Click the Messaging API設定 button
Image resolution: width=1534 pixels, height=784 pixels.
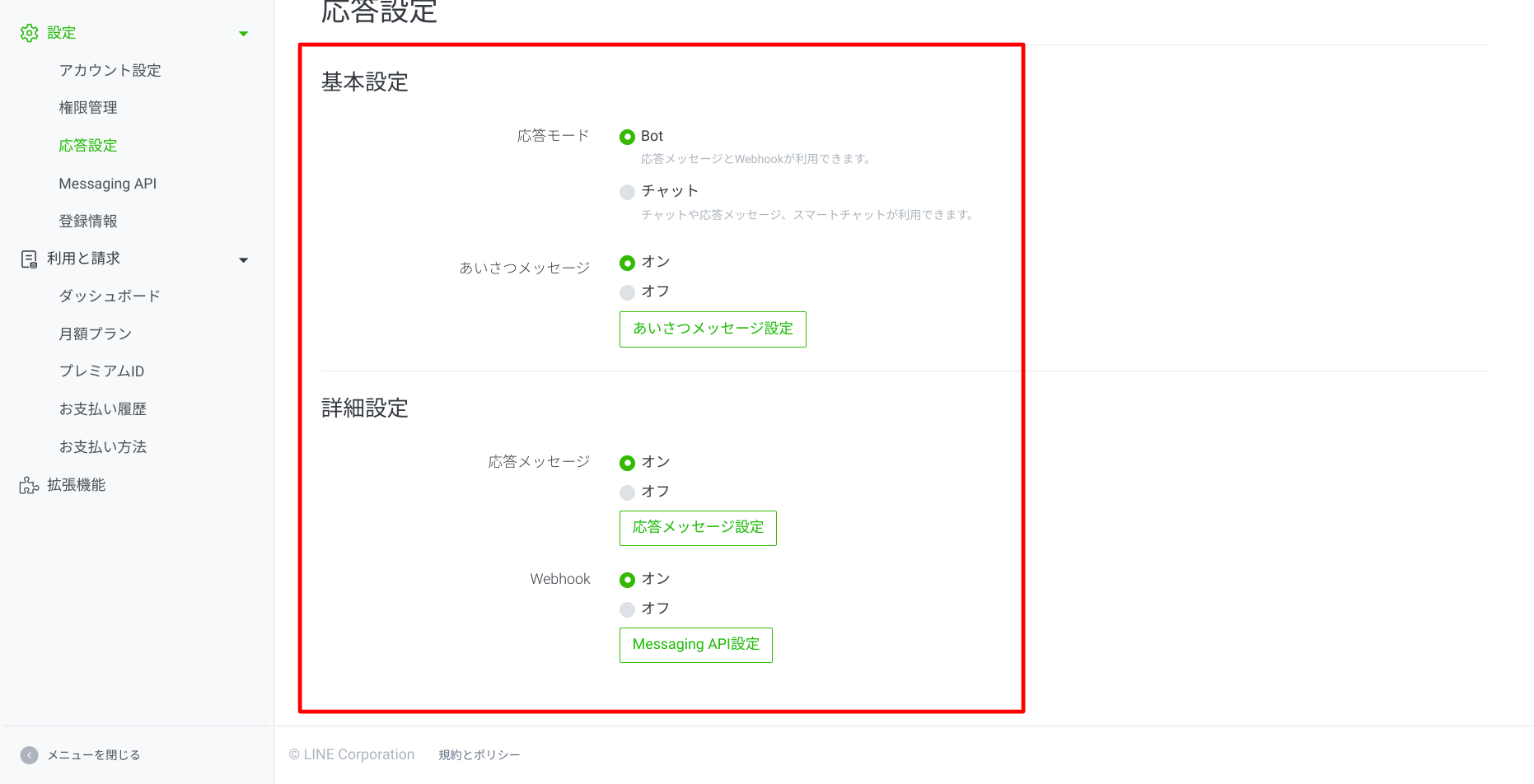tap(696, 645)
